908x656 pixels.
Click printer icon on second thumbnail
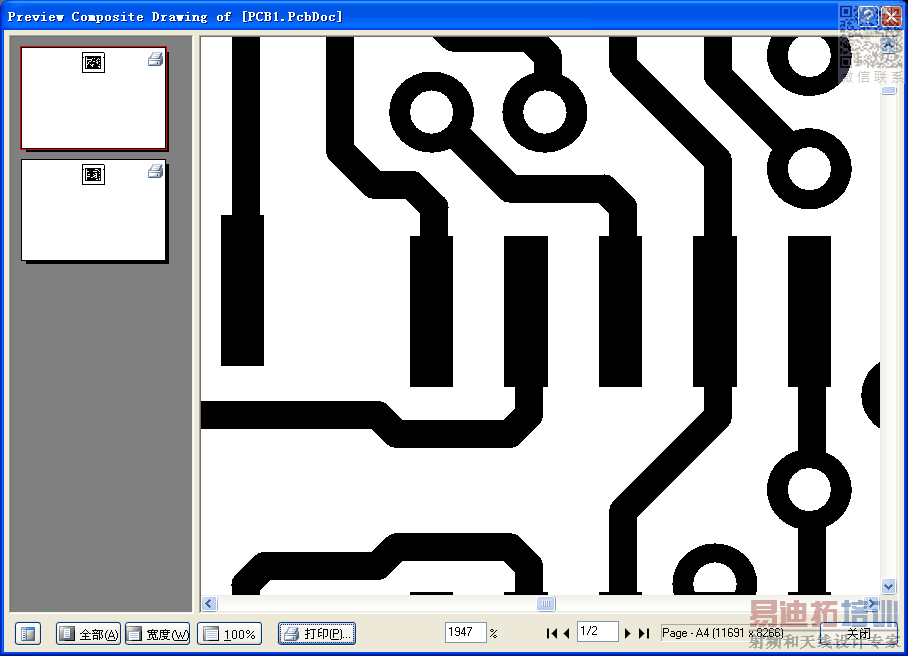(x=155, y=171)
